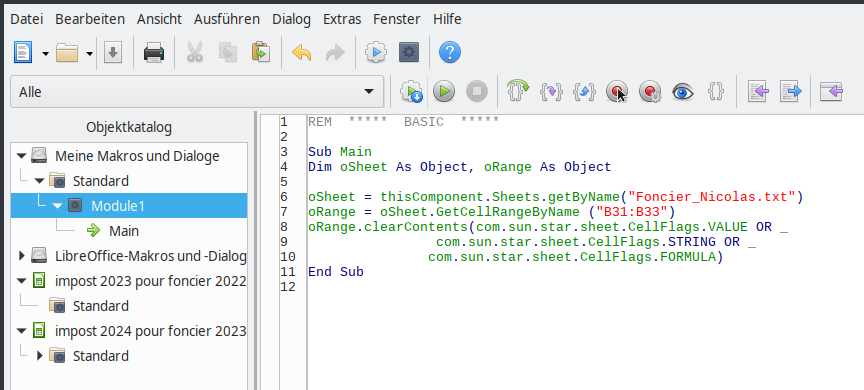Expand LibreOffice-Makros und -Dialoge node
Viewport: 864px width, 390px height.
21,256
